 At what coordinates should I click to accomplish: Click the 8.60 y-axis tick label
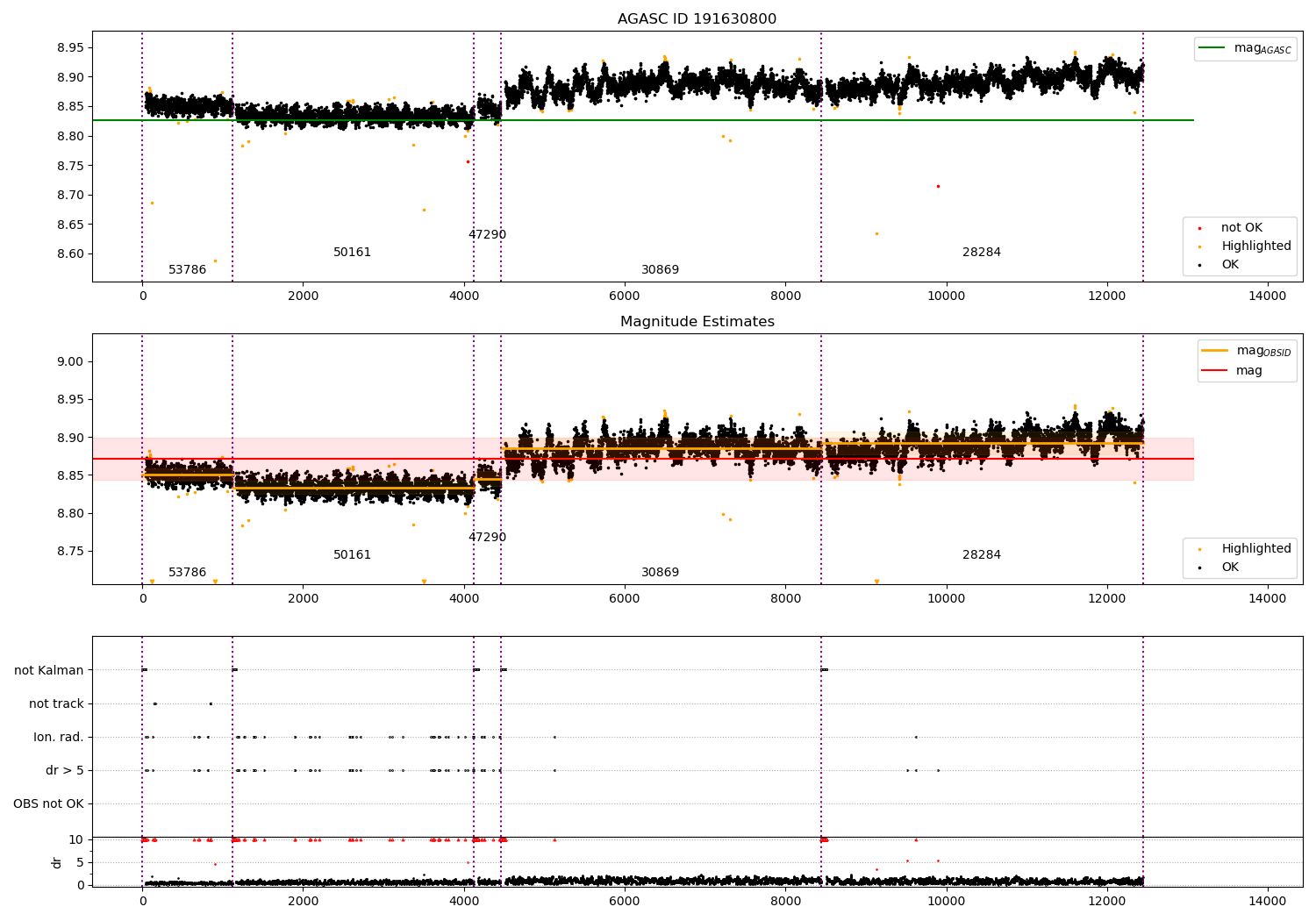(x=71, y=254)
